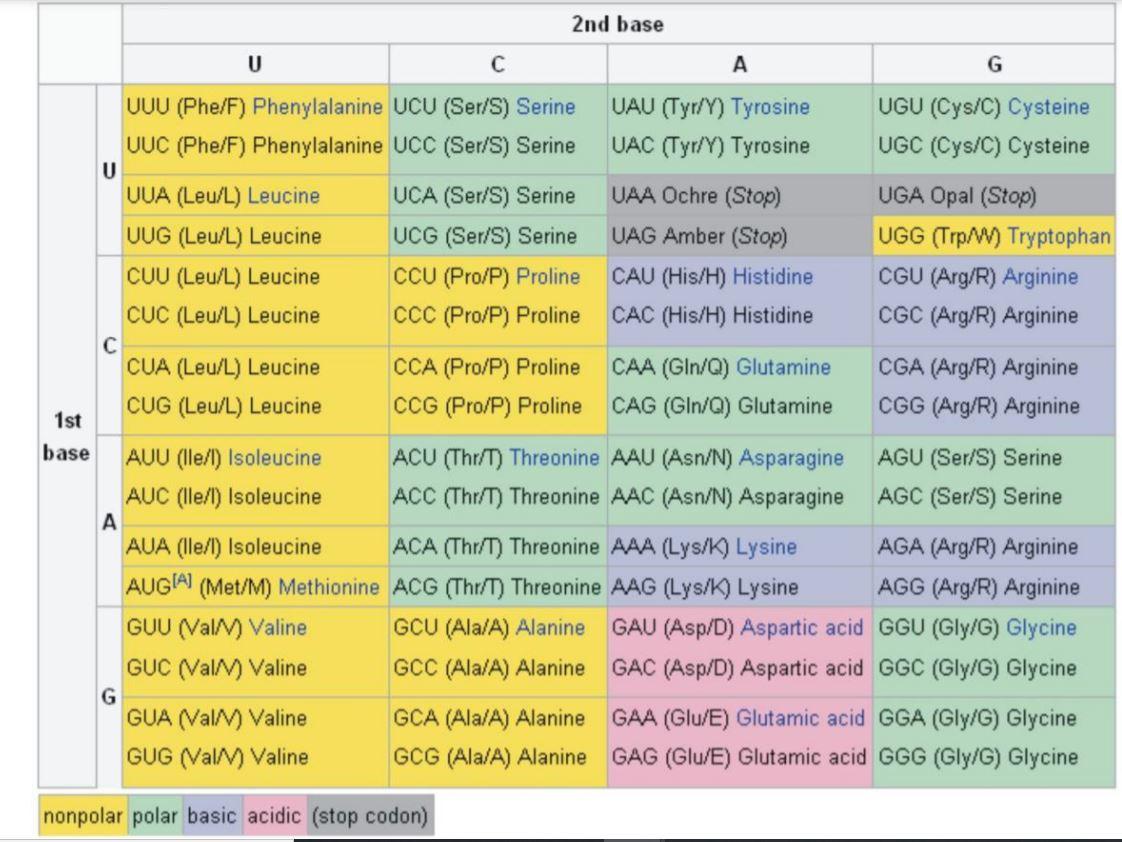The image size is (1122, 842).
Task: Click the Asparagine link next to AAU
Action: (x=791, y=458)
